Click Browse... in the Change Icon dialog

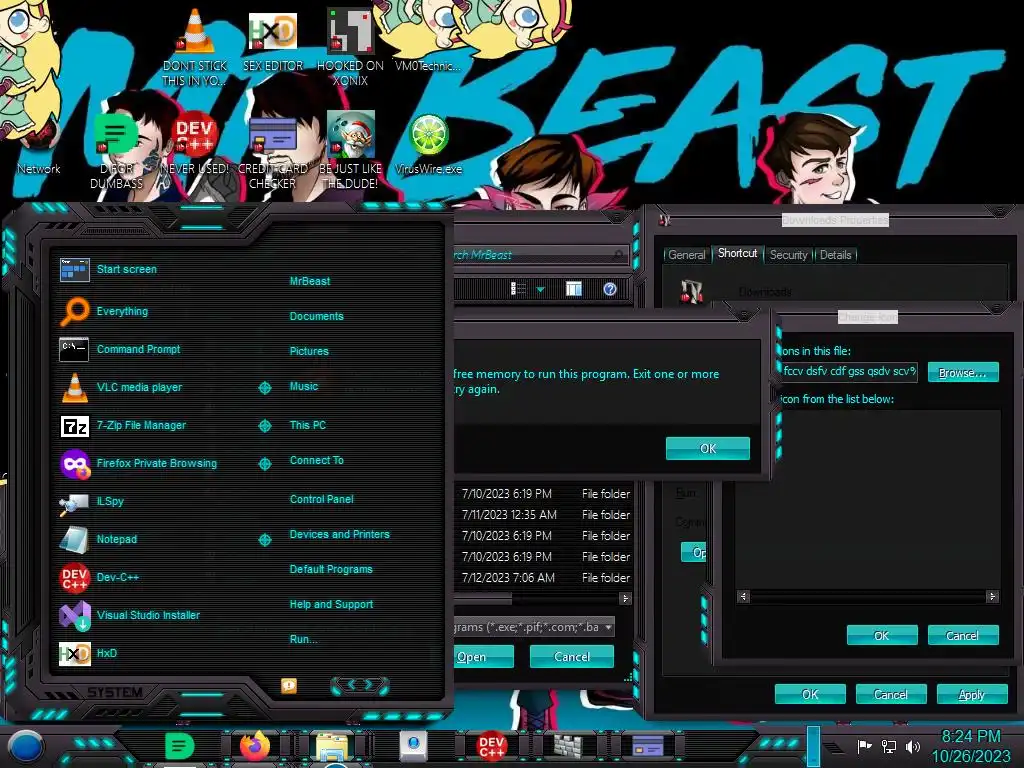click(x=963, y=372)
